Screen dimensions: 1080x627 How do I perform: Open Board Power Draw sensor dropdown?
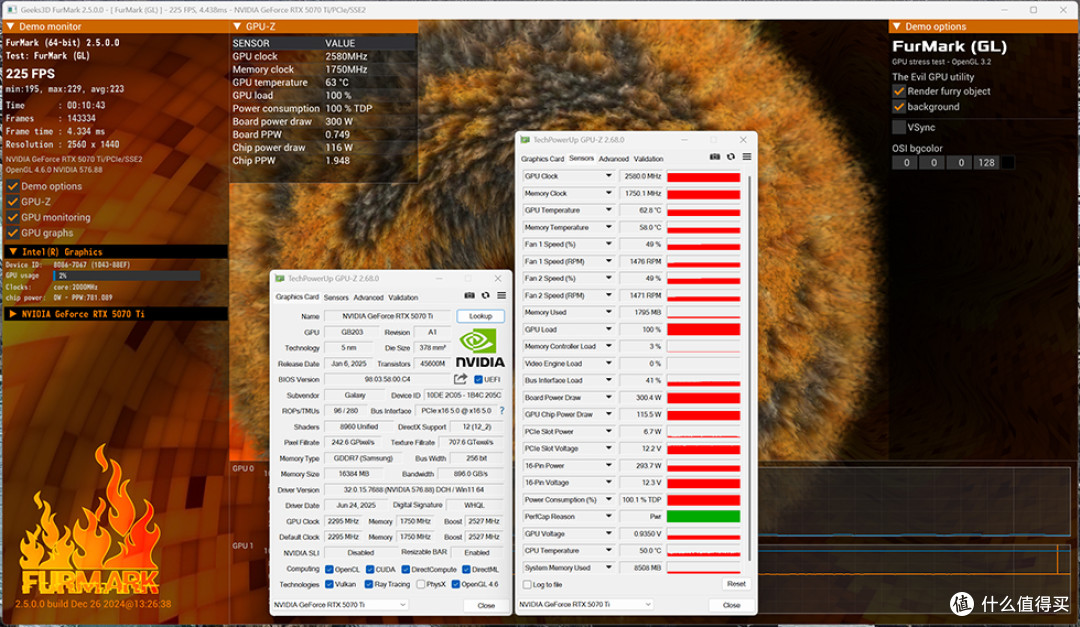[x=608, y=397]
